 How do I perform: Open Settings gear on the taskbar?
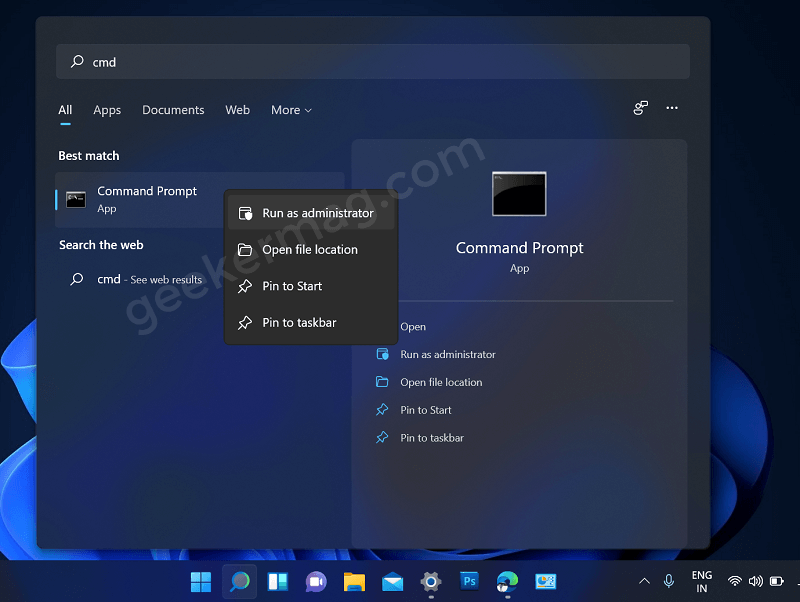pos(431,582)
